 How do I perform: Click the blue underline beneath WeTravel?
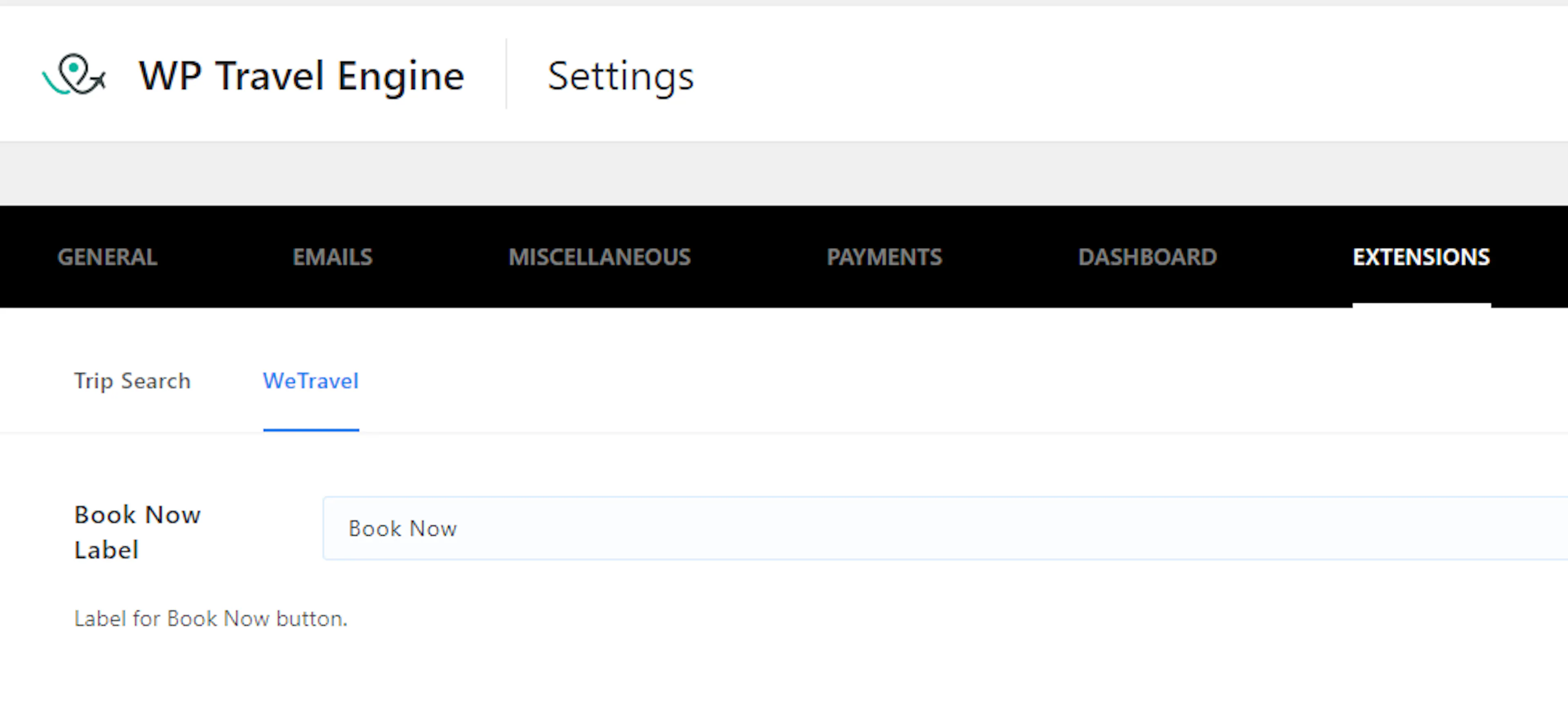[310, 430]
